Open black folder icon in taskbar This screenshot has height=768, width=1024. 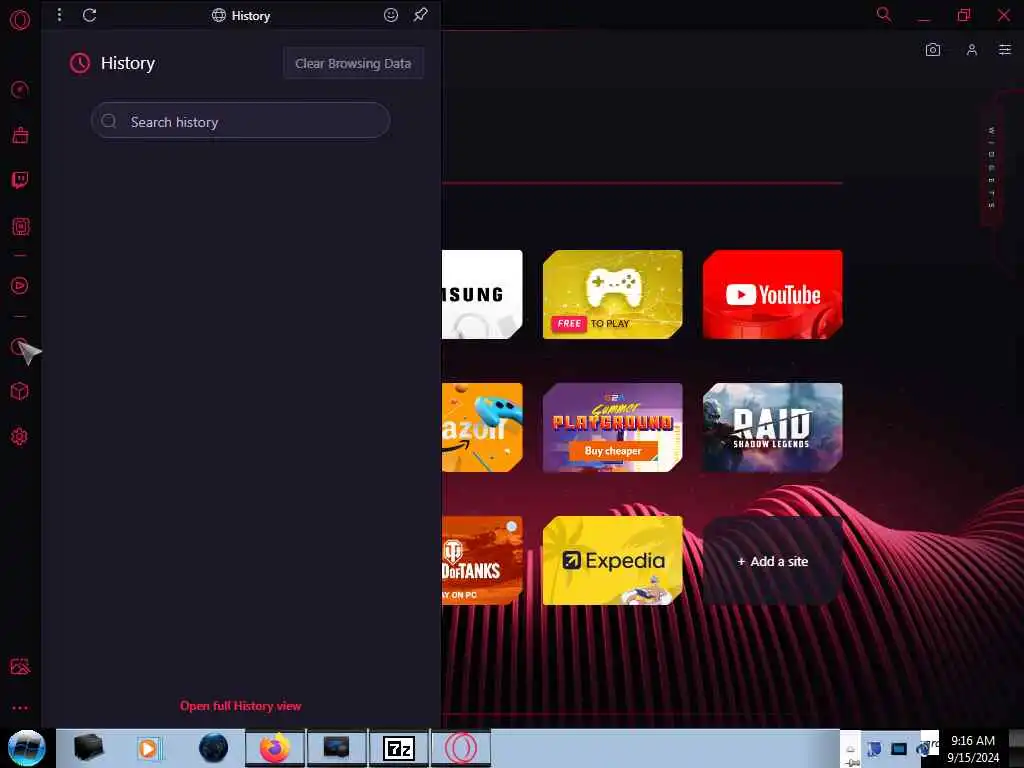click(x=89, y=748)
